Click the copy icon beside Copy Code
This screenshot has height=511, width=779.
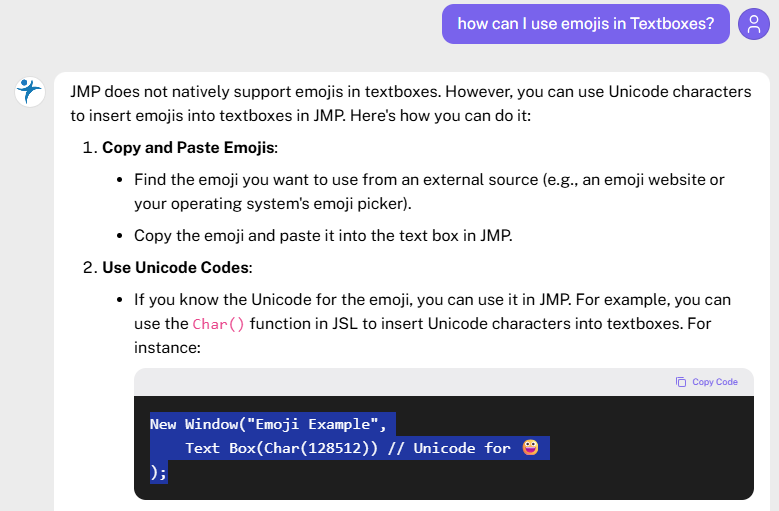pyautogui.click(x=681, y=382)
